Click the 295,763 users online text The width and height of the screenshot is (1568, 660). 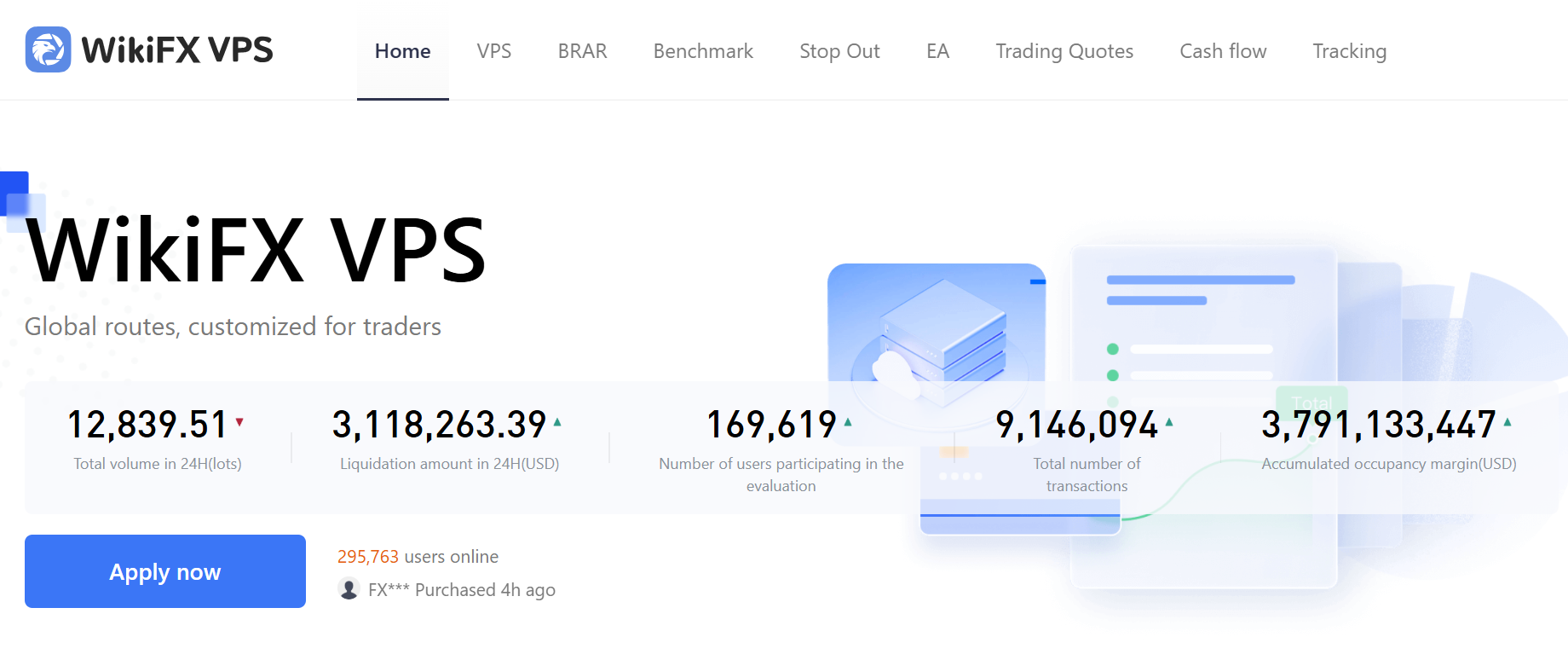point(418,557)
